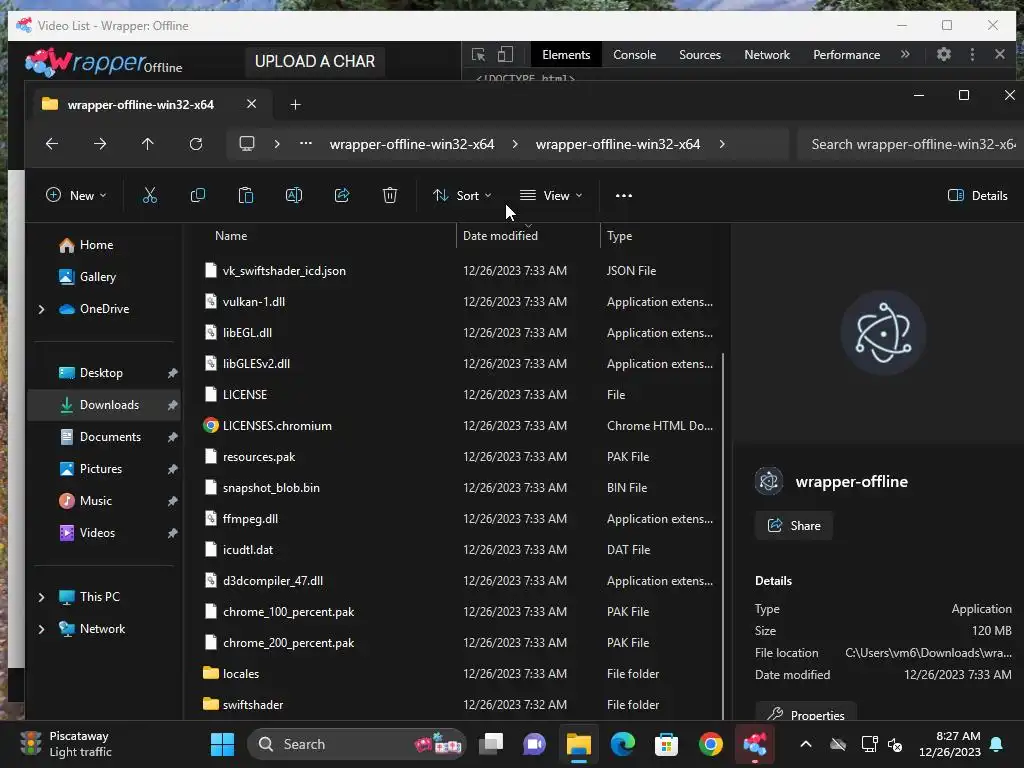This screenshot has height=768, width=1024.
Task: Toggle the DevTools device toolbar icon
Action: tap(505, 55)
